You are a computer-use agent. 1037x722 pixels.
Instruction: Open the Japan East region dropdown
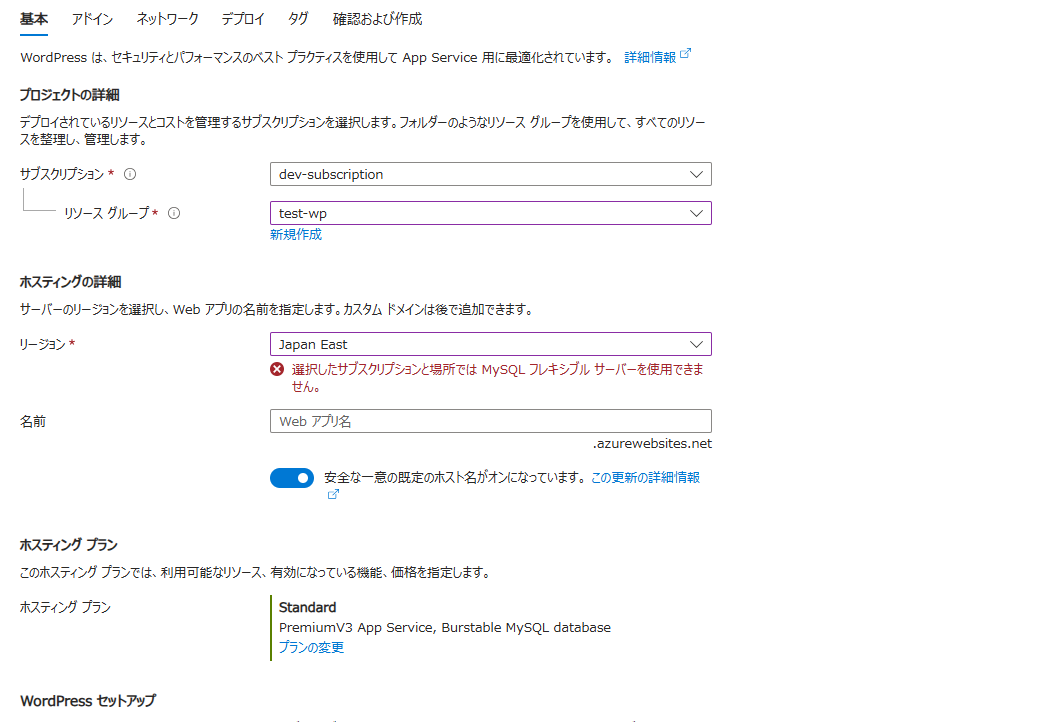coord(490,343)
